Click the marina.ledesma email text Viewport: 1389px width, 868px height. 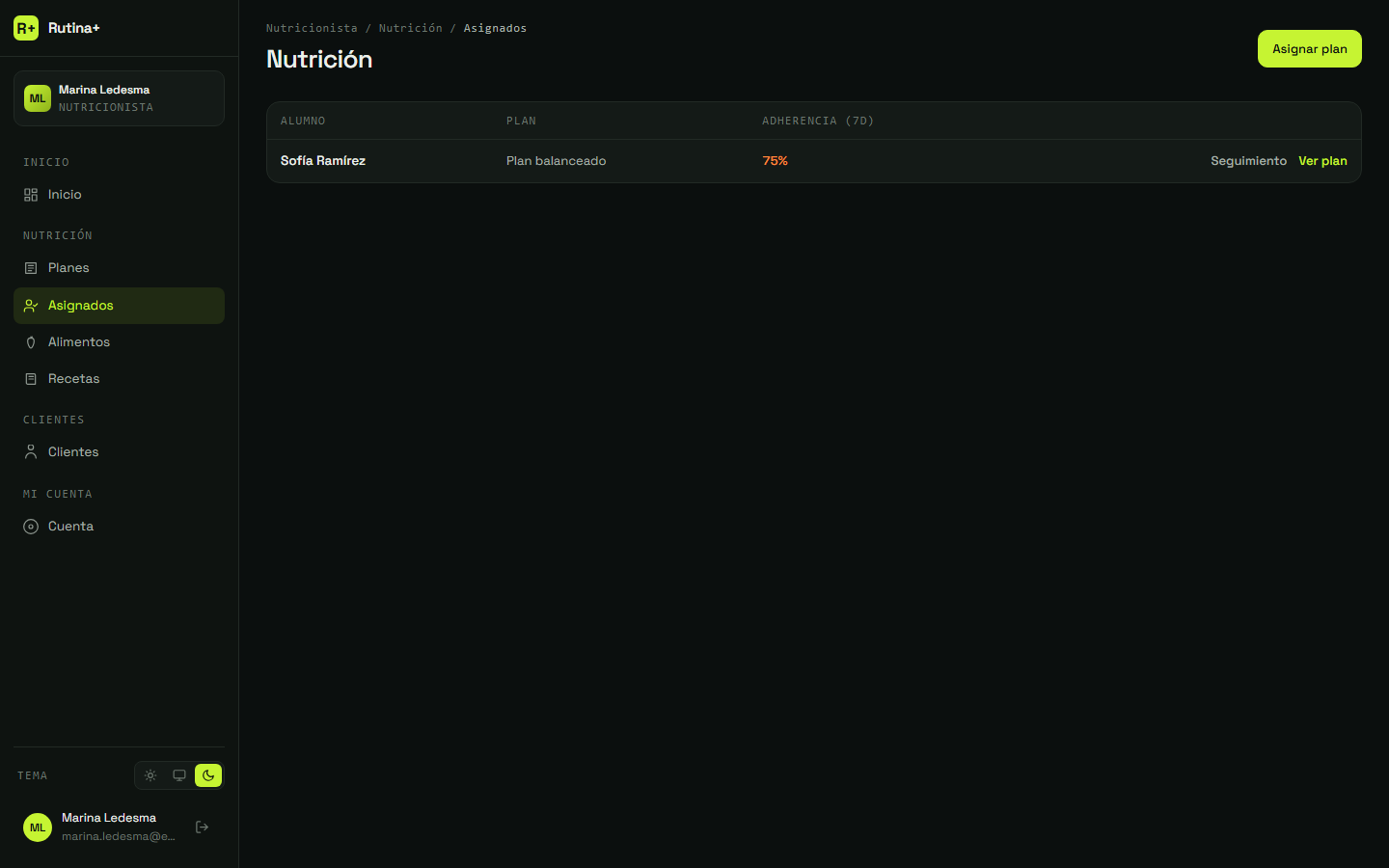click(x=119, y=836)
